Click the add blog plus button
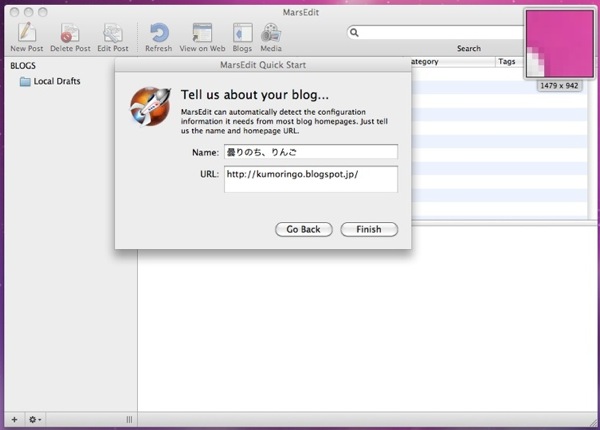This screenshot has height=430, width=600. coord(14,420)
